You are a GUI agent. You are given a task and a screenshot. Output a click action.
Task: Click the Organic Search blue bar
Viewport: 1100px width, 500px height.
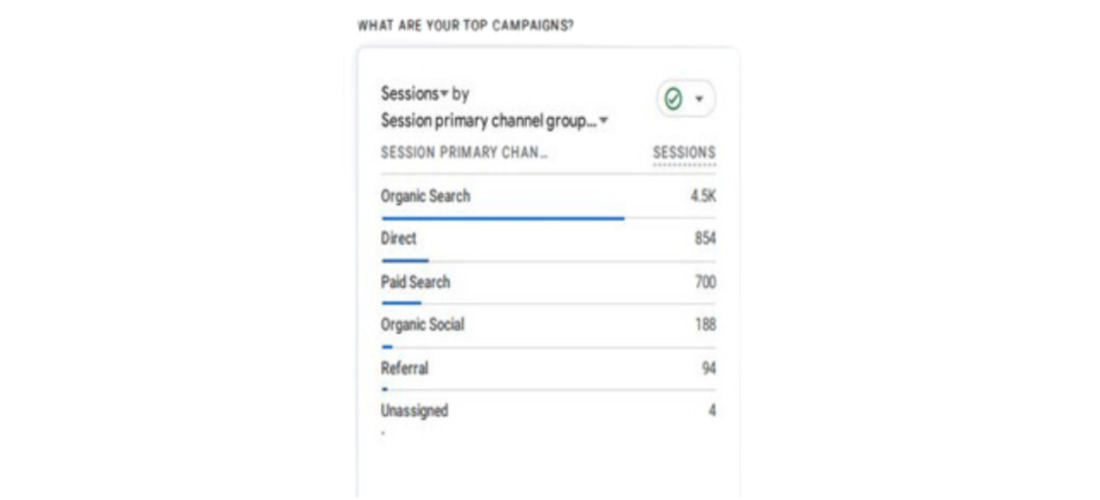503,218
